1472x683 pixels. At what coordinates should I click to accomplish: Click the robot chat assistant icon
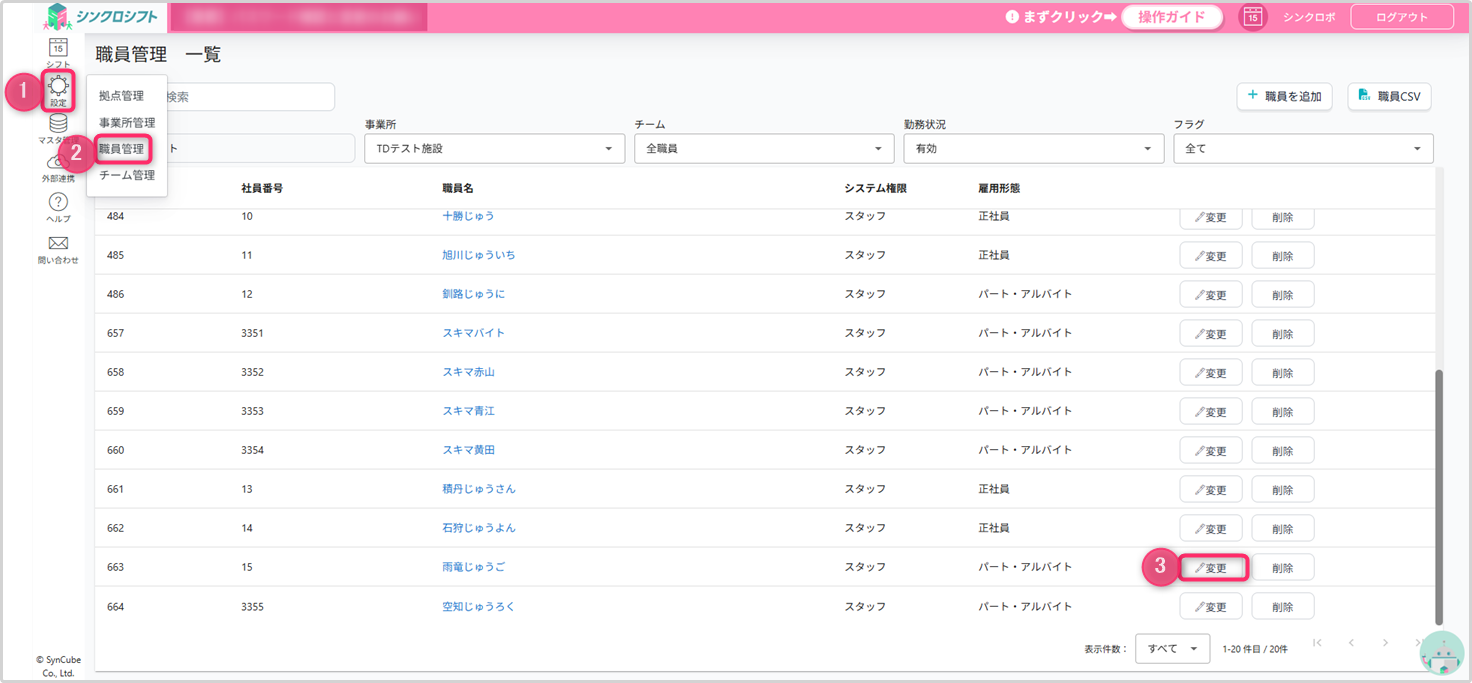(1441, 655)
